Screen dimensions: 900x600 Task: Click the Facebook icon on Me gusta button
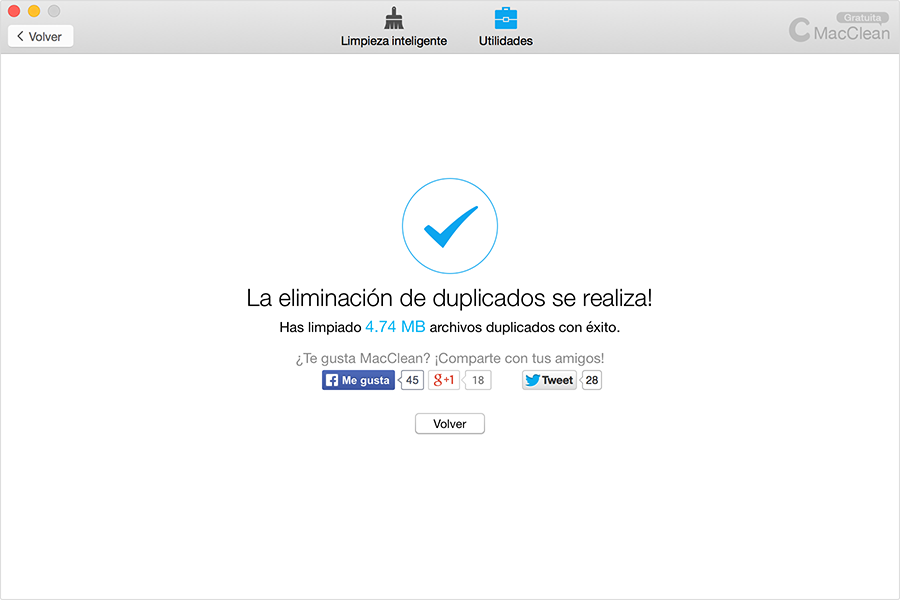(x=332, y=380)
